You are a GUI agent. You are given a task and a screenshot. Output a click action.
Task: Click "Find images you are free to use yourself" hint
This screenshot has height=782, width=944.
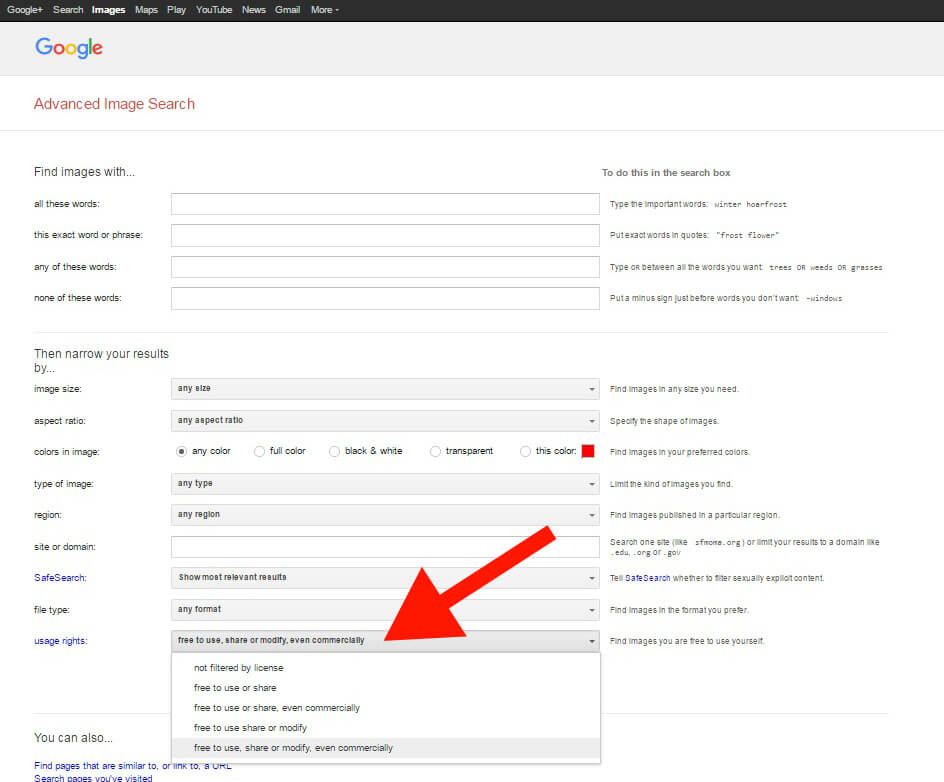[x=687, y=641]
